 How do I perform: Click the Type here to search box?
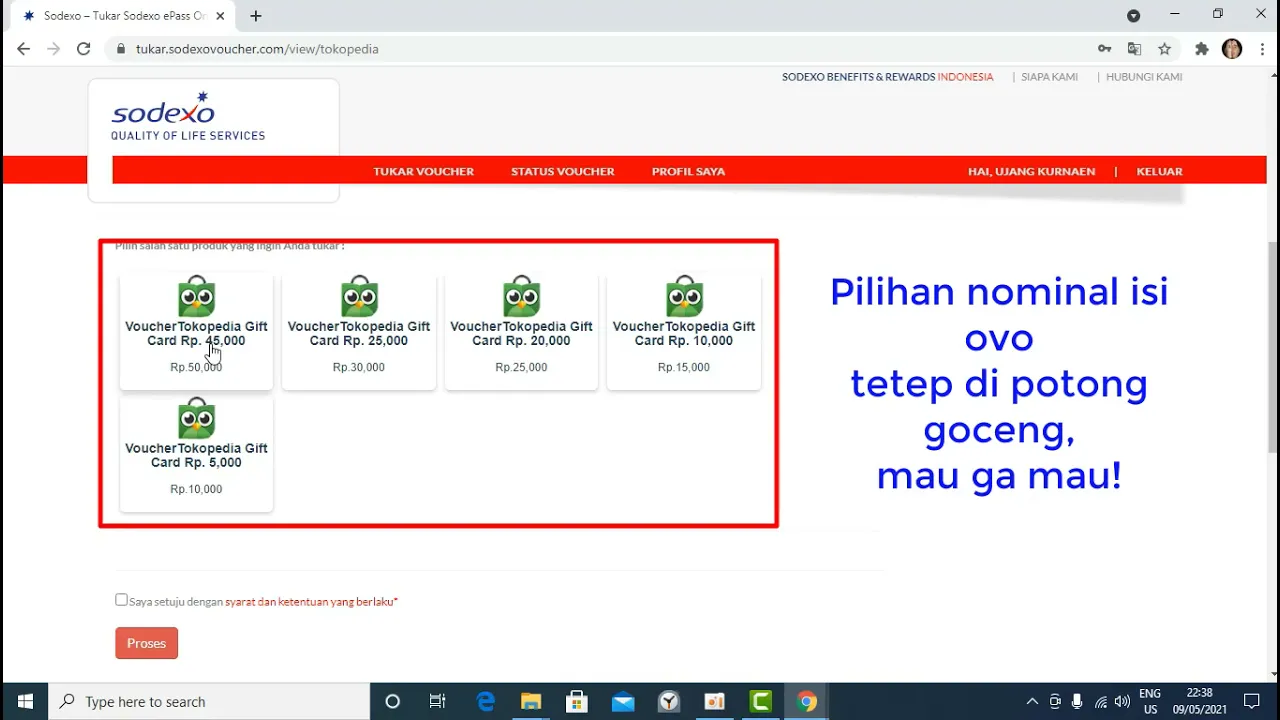209,701
